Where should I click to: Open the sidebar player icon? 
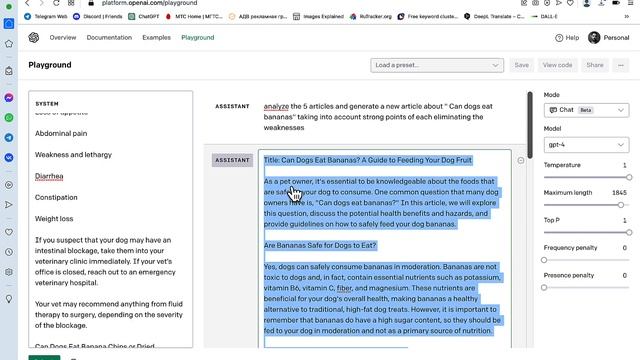tap(9, 185)
